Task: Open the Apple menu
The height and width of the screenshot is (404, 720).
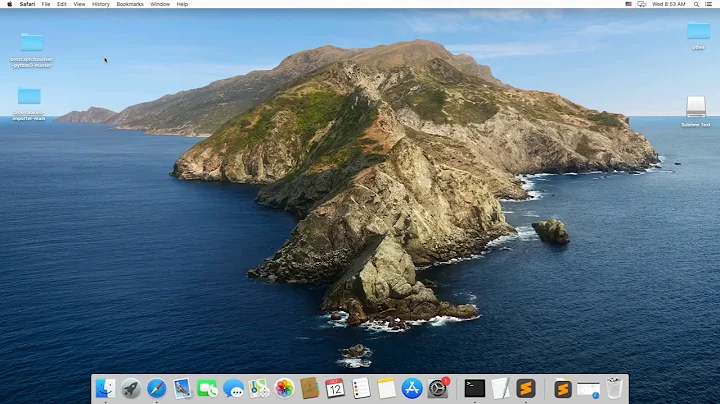Action: [x=9, y=4]
